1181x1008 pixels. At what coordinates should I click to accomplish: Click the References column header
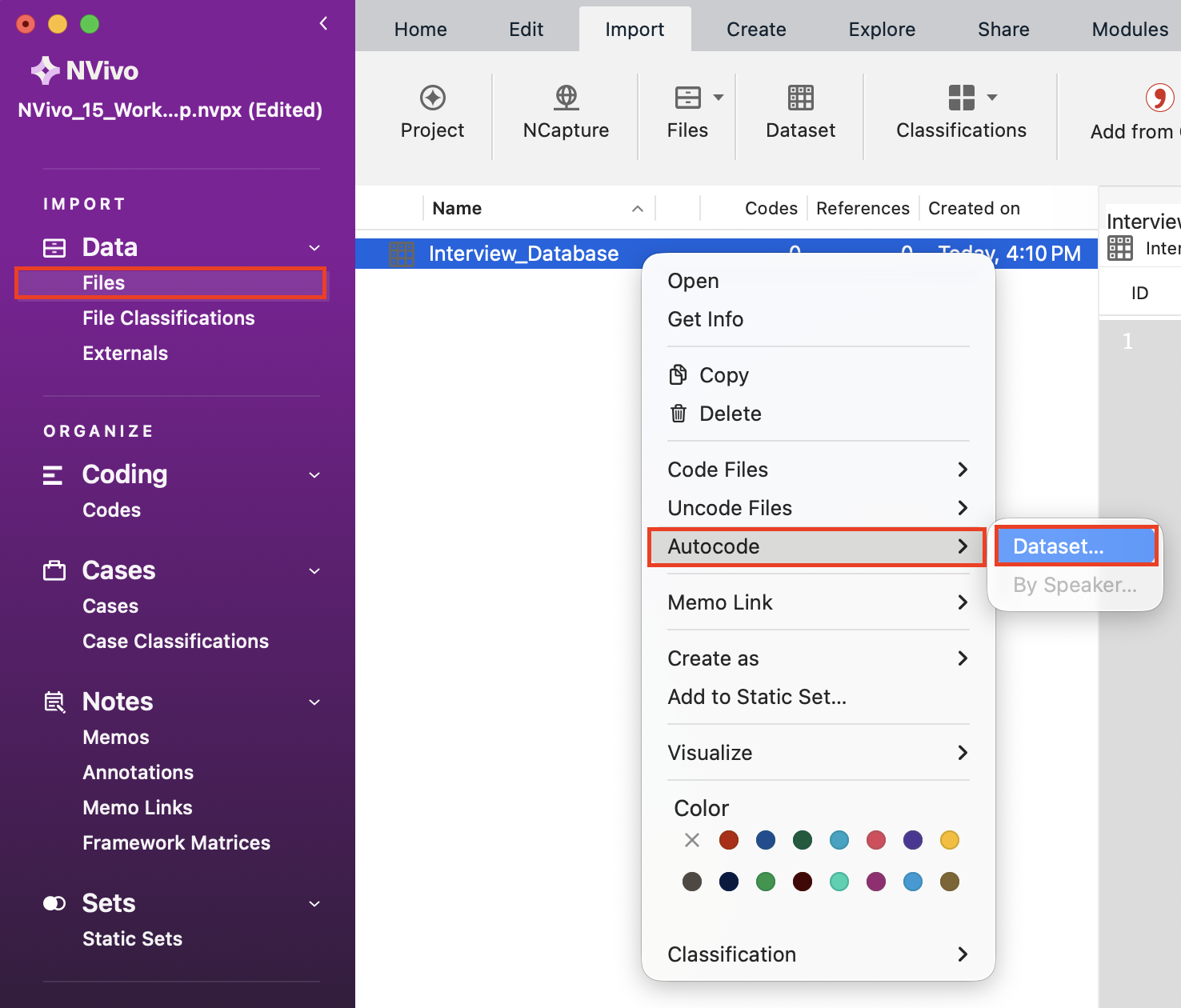[863, 209]
